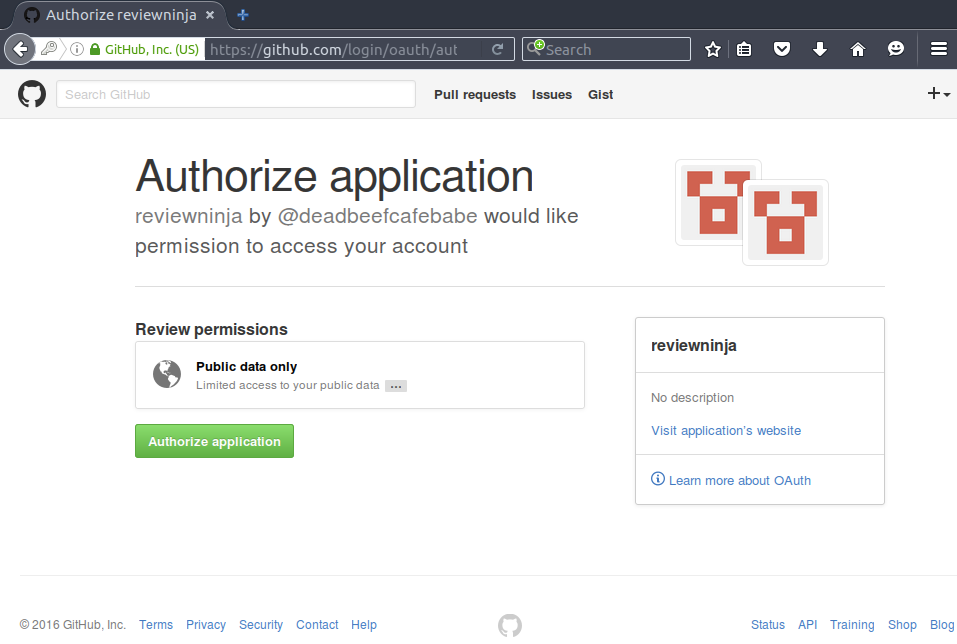Click the reviewninja link in heading
The image size is (957, 644).
[189, 216]
